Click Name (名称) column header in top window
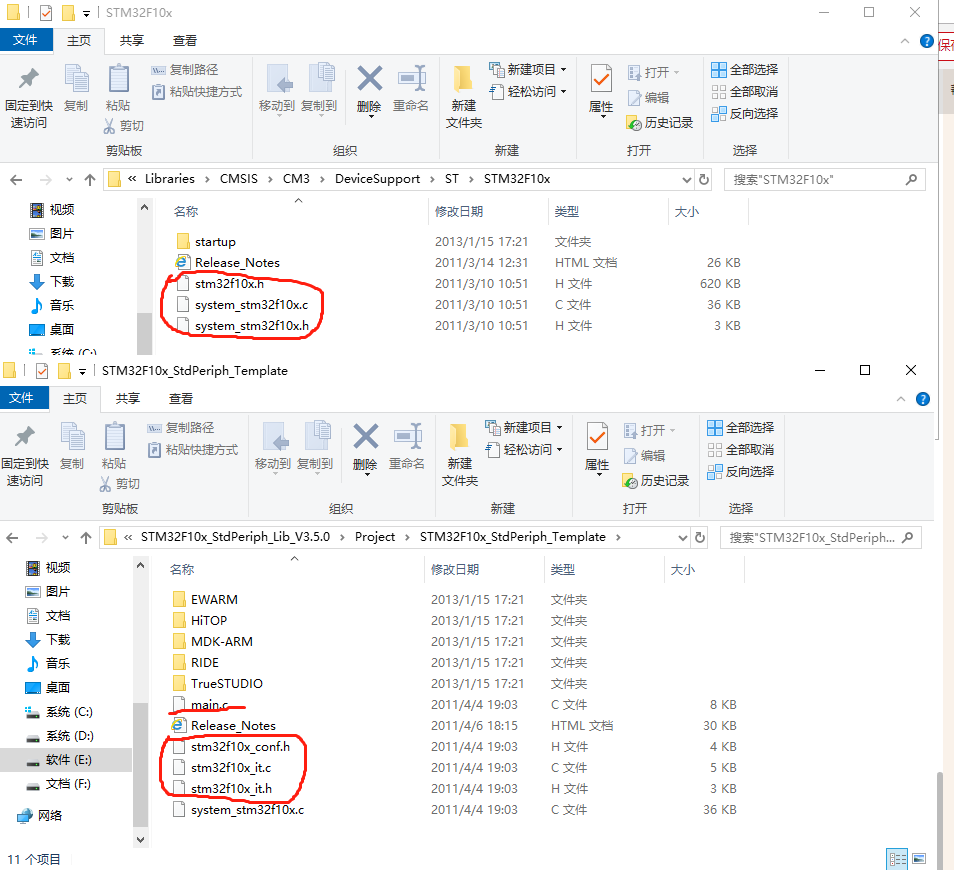This screenshot has height=870, width=954. [x=186, y=212]
